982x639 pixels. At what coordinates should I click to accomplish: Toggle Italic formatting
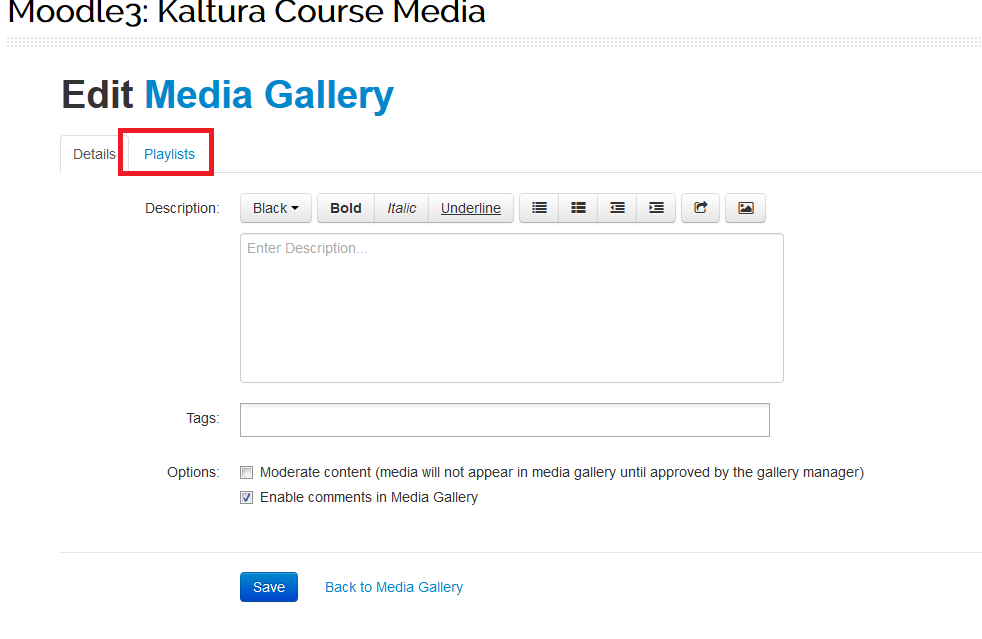[x=401, y=208]
